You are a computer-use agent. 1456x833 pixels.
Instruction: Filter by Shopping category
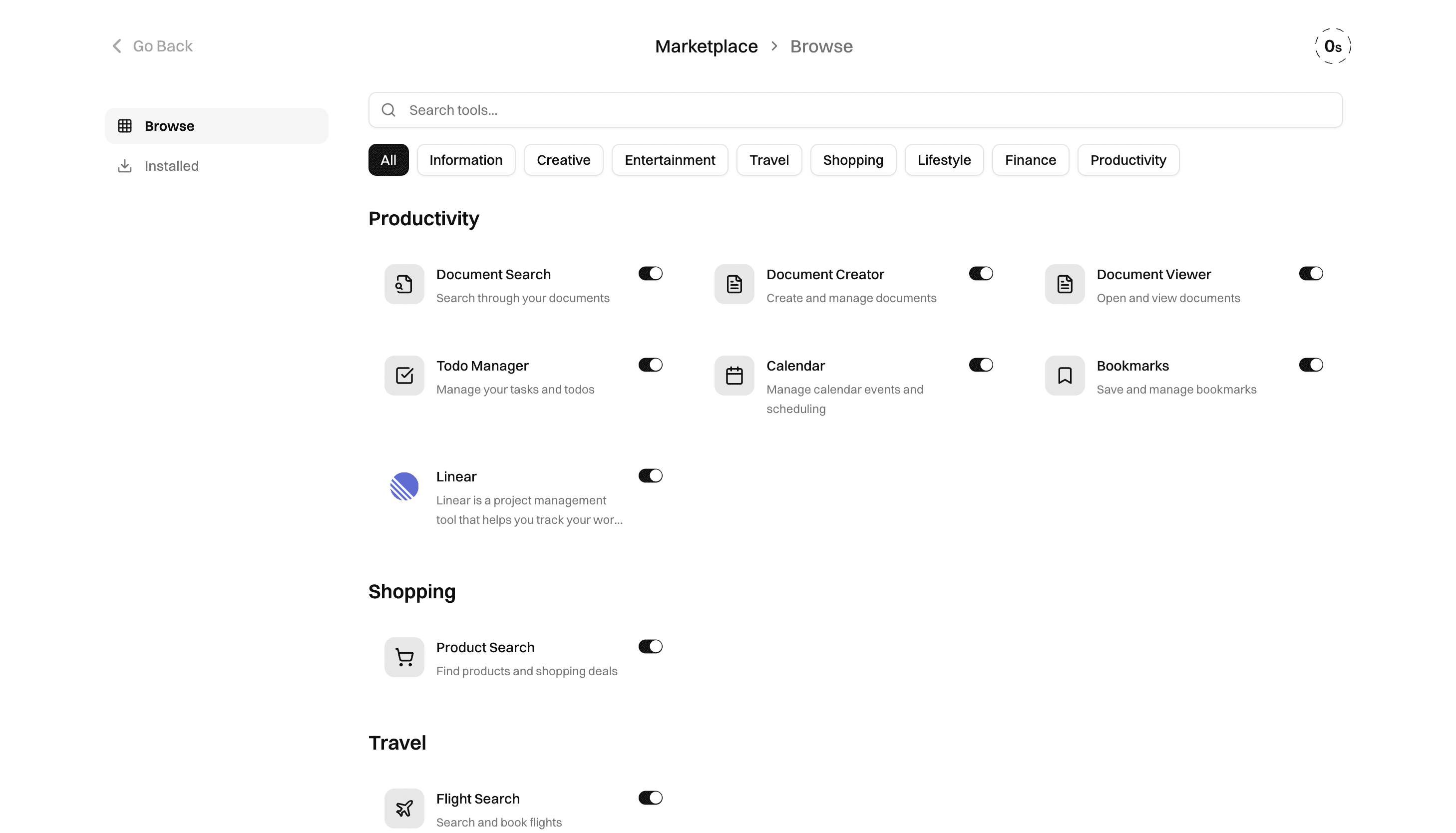click(853, 160)
